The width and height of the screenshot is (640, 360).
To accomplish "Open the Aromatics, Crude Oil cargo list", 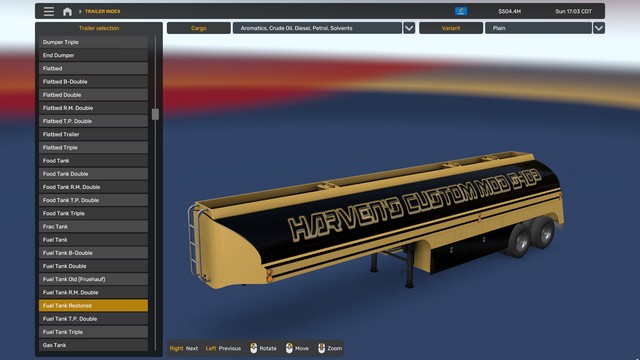I will tap(317, 28).
